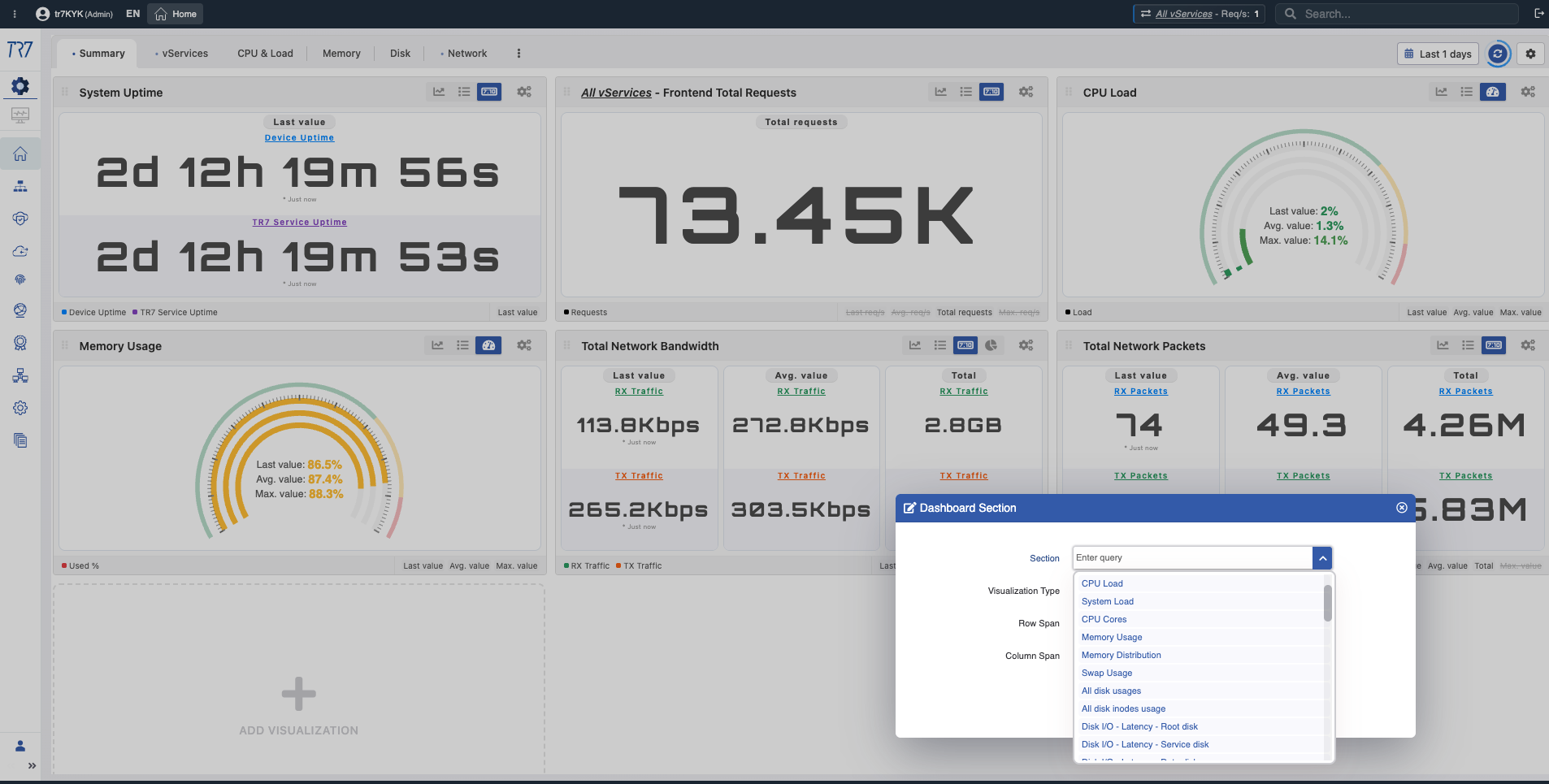1549x784 pixels.
Task: Switch CPU Load to line chart view
Action: [1441, 92]
